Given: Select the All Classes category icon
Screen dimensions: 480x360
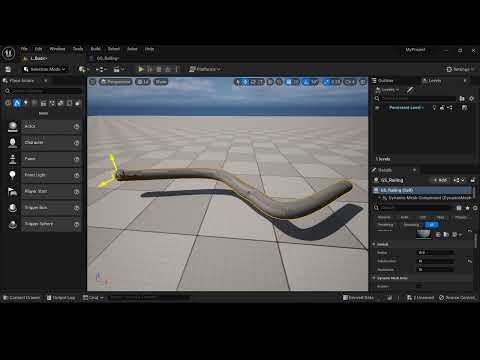Looking at the screenshot, I should click(78, 103).
